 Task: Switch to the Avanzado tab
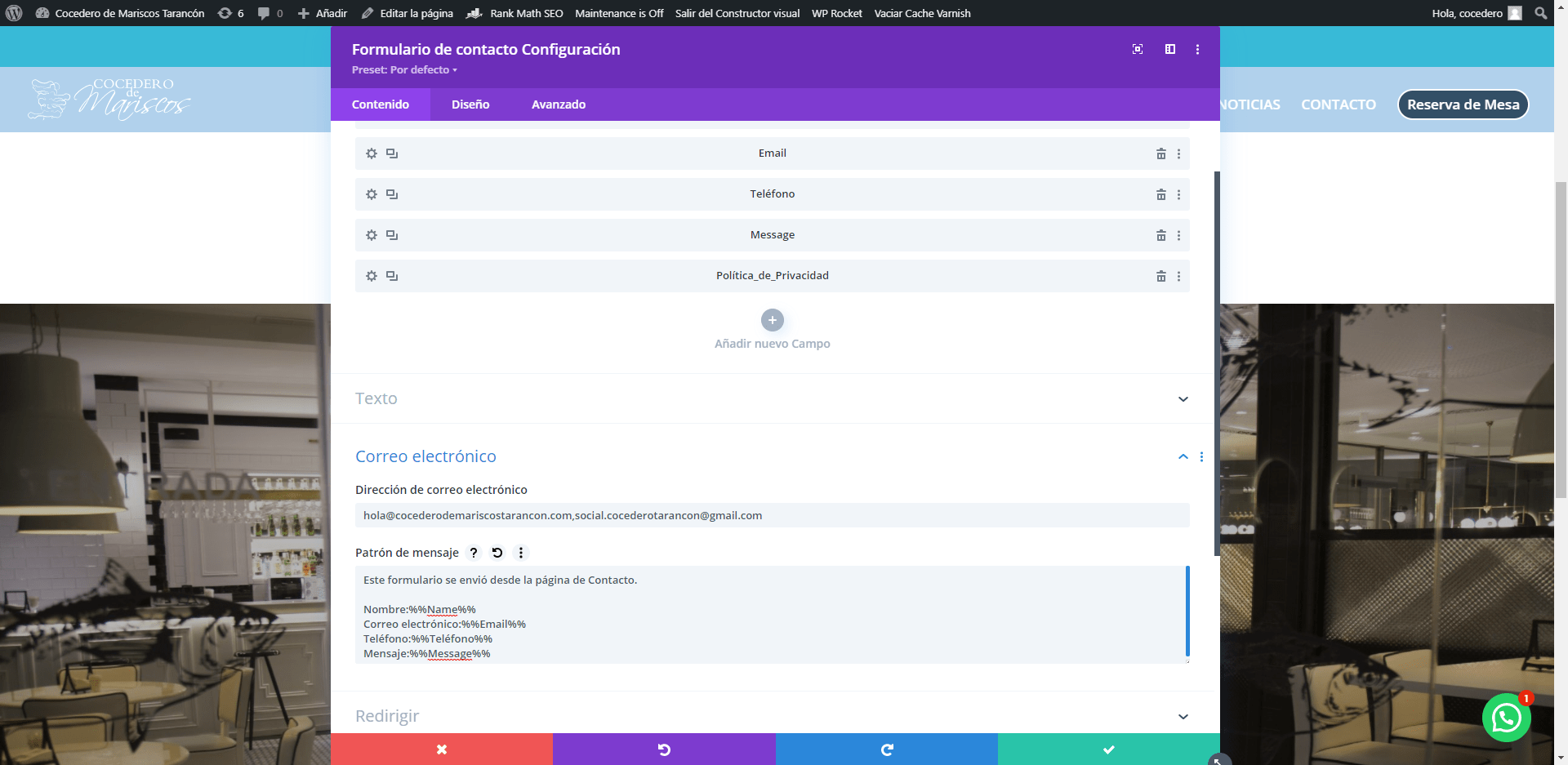coord(559,105)
